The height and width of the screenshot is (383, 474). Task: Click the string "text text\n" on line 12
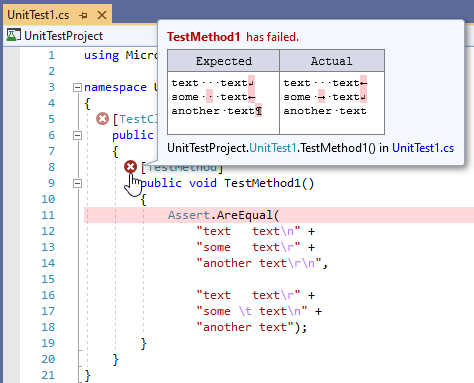(248, 231)
